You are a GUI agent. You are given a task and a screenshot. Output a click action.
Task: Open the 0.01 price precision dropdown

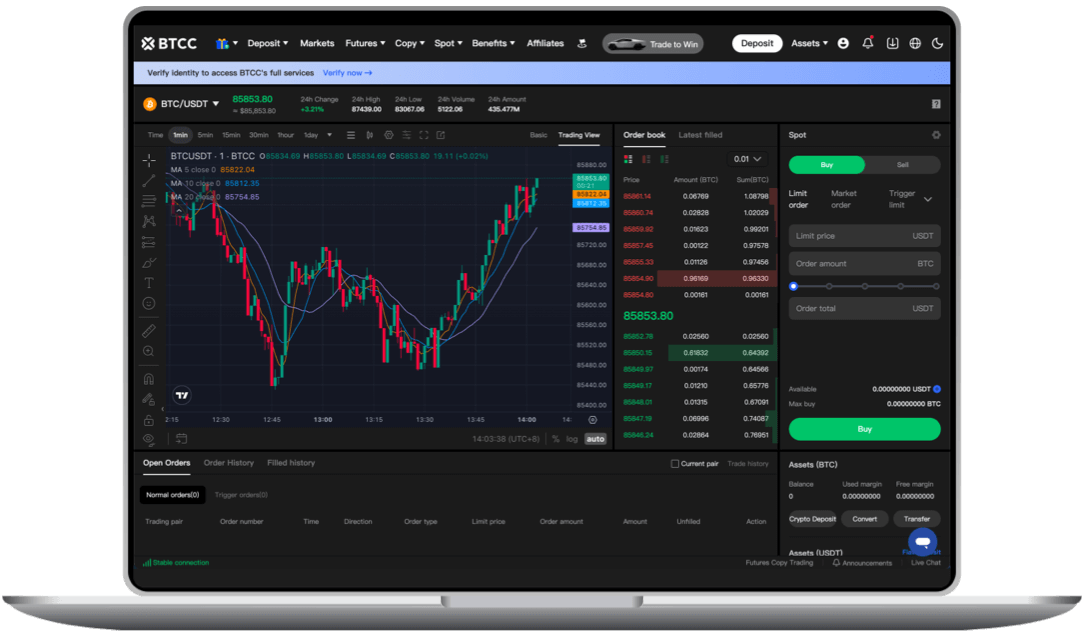(747, 160)
